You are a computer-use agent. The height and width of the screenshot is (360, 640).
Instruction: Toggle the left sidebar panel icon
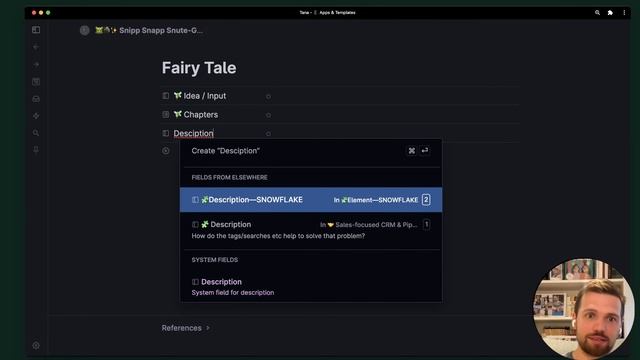[36, 30]
